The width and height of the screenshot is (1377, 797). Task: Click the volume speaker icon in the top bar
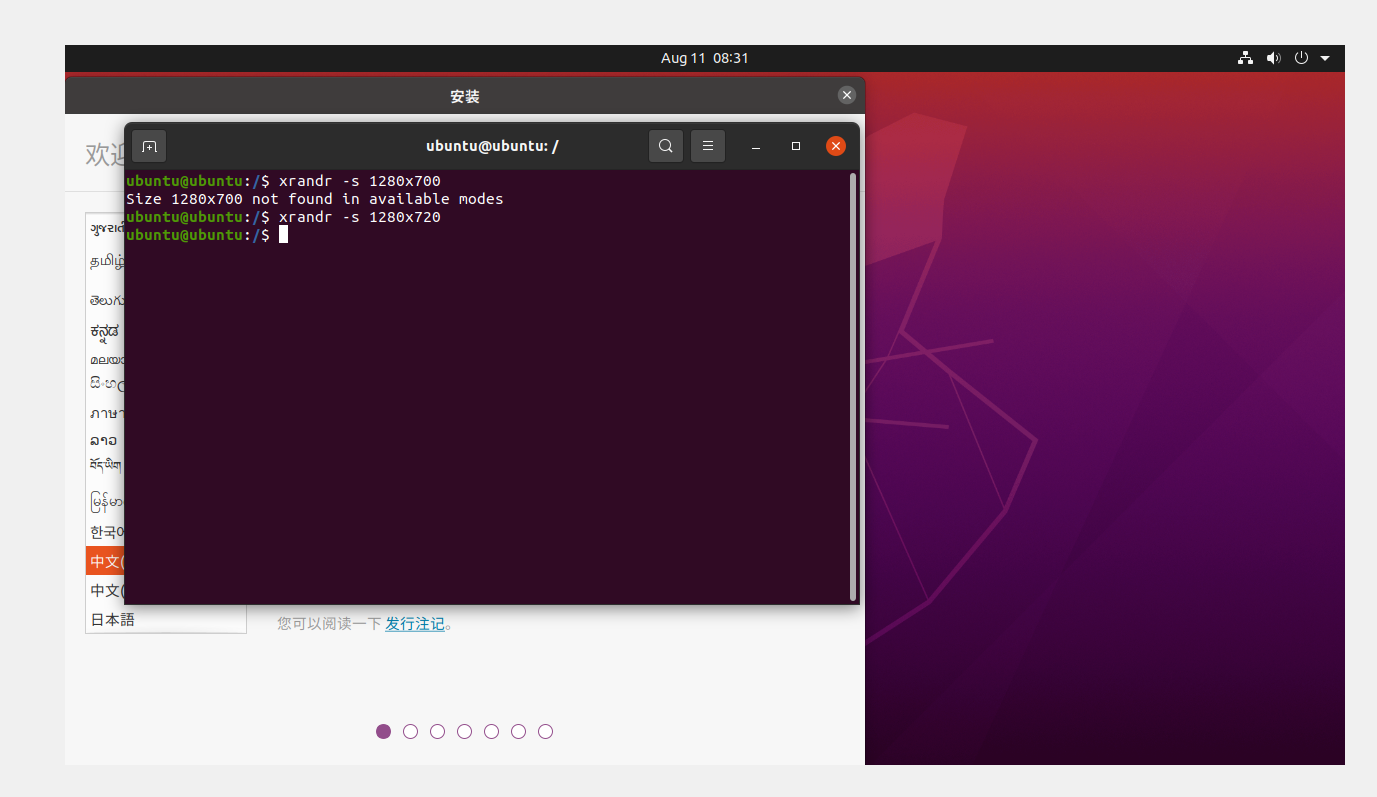click(x=1273, y=58)
